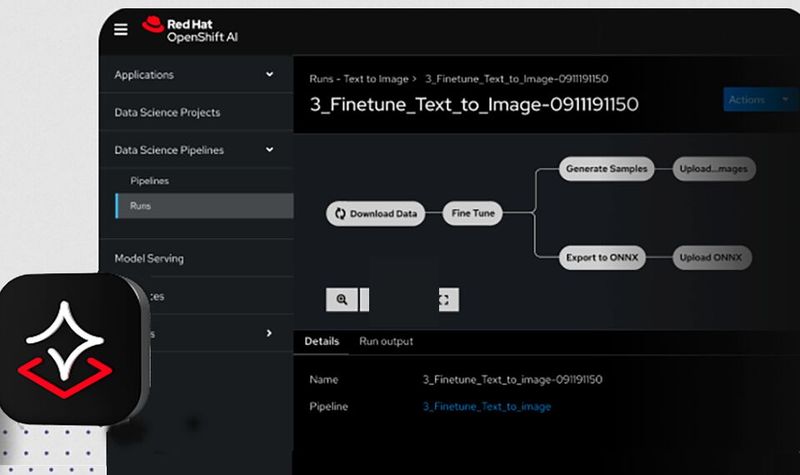Switch to the Run output tab
The width and height of the screenshot is (800, 475).
point(386,342)
